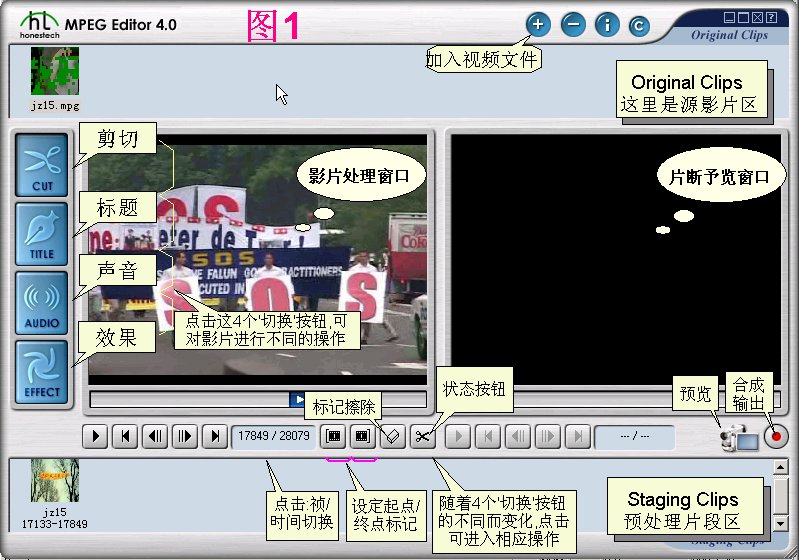Switch to TITLE mode
Image resolution: width=799 pixels, height=560 pixels.
point(42,234)
